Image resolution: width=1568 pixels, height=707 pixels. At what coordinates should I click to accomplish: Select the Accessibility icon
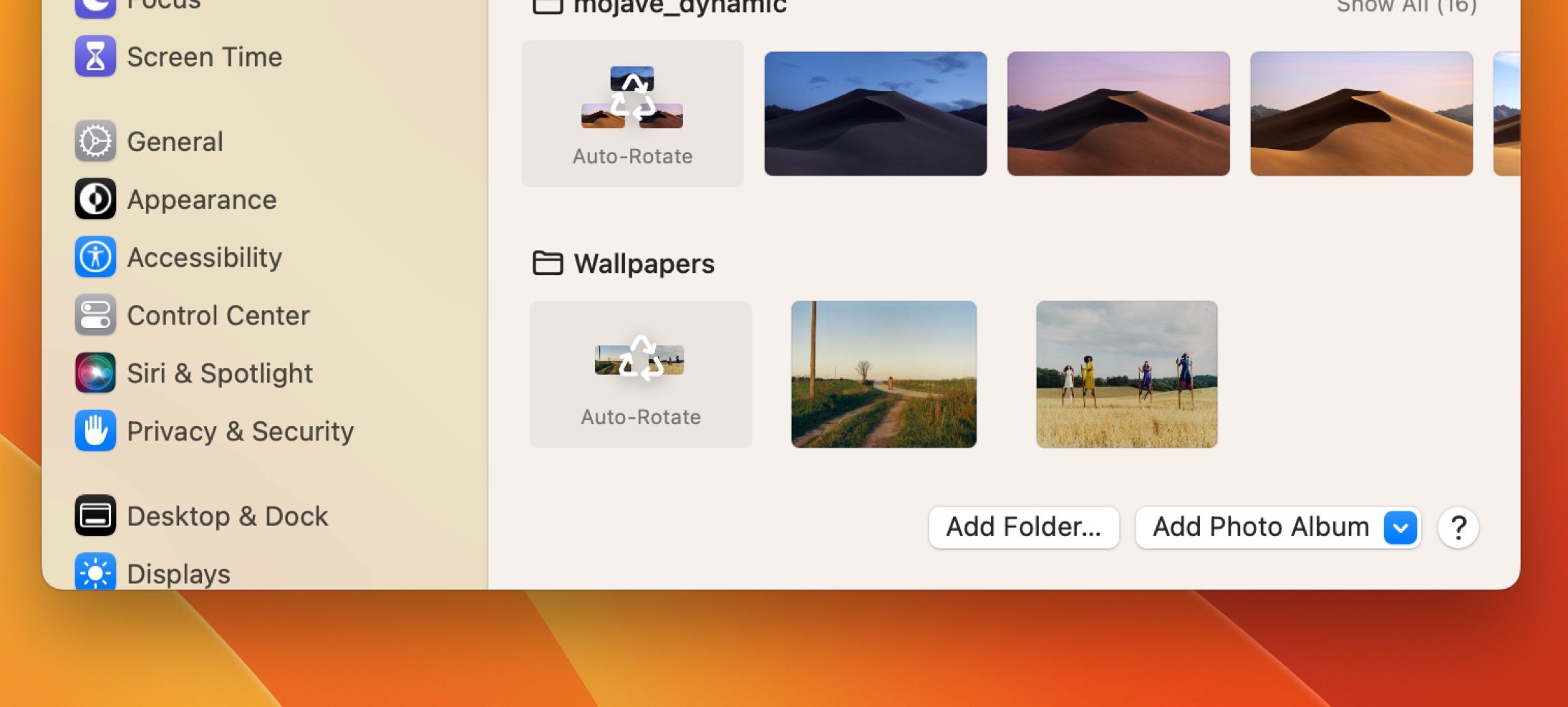click(95, 257)
